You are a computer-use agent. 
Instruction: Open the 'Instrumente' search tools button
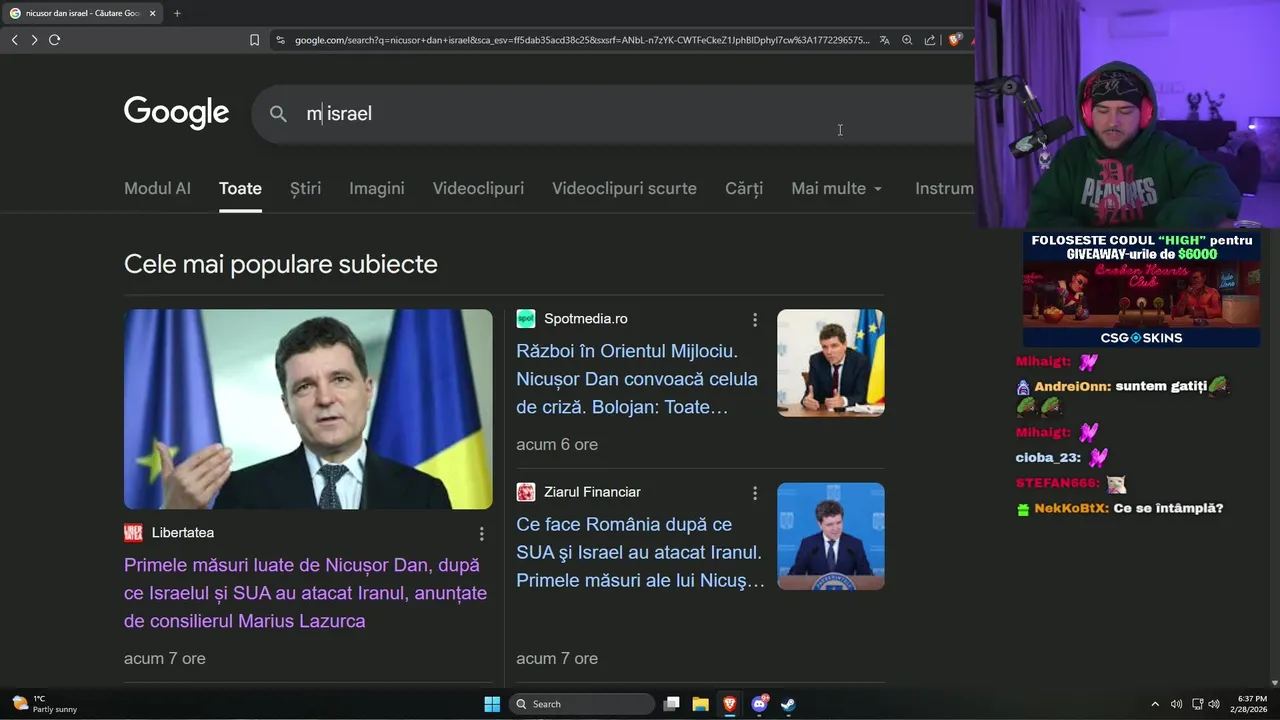tap(944, 188)
